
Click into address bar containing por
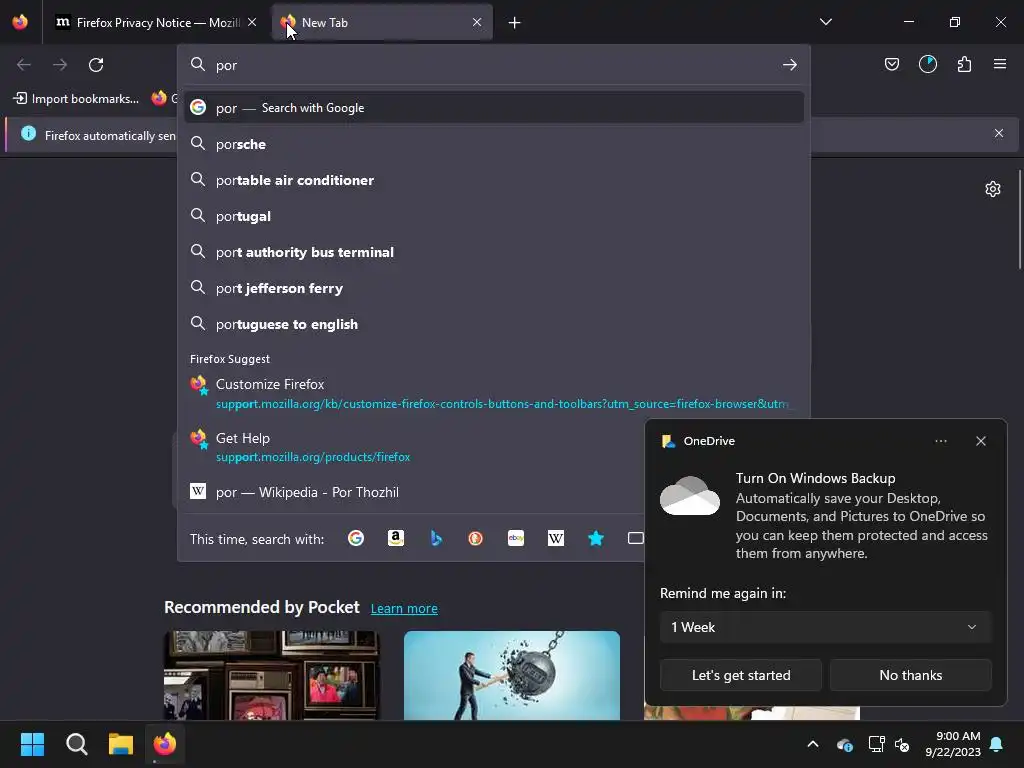[x=493, y=65]
